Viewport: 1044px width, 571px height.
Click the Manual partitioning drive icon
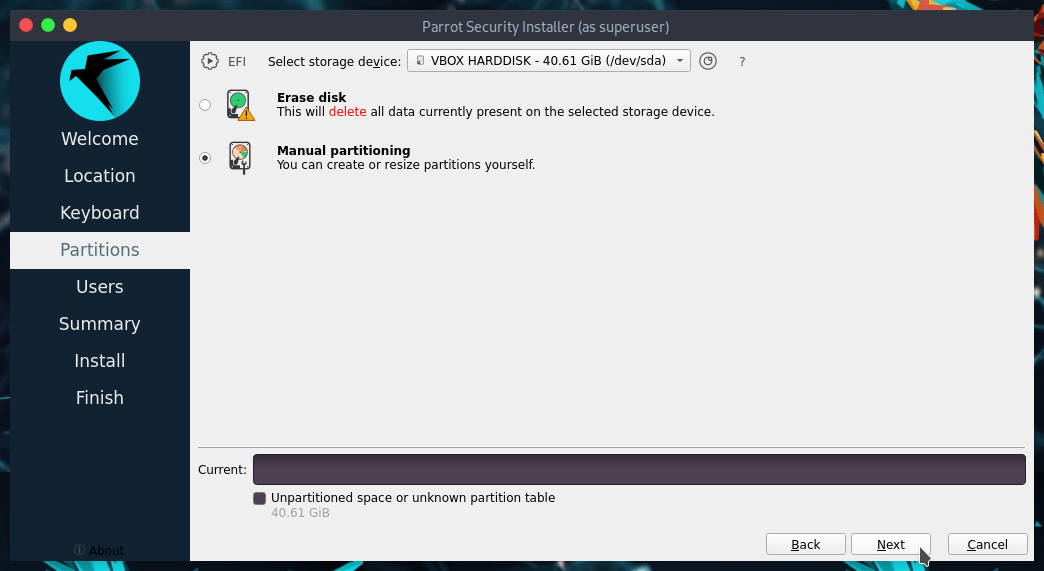(240, 158)
